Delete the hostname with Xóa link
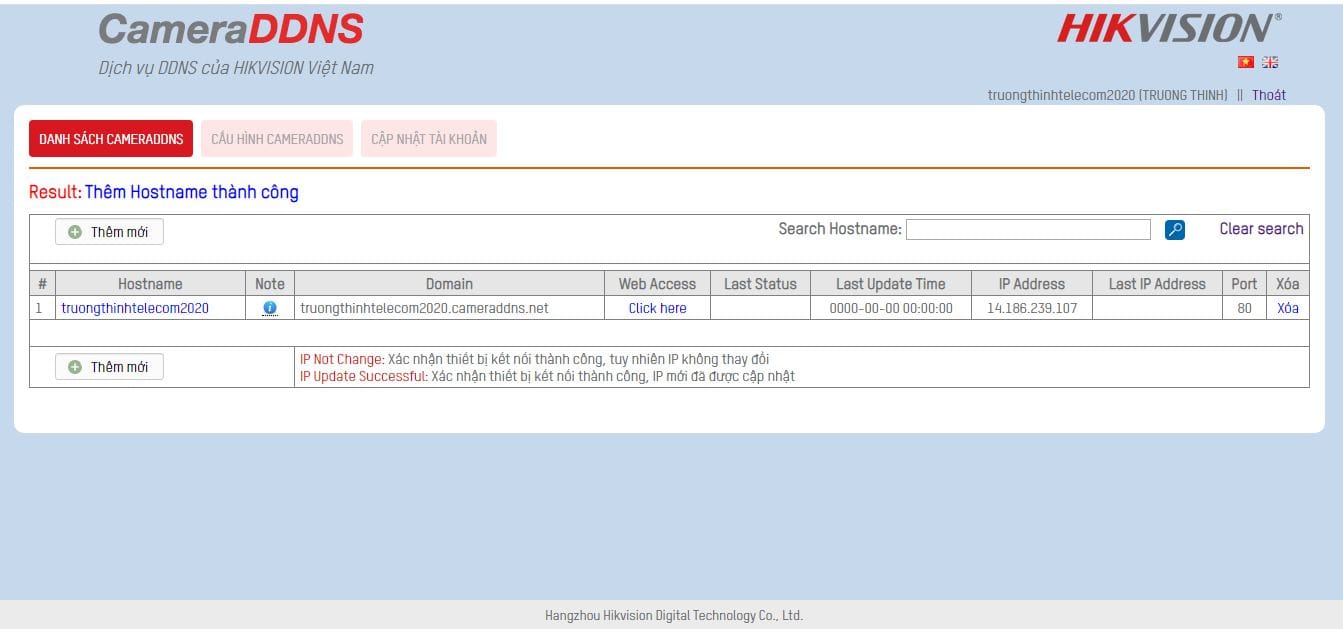This screenshot has height=629, width=1343. click(1287, 308)
